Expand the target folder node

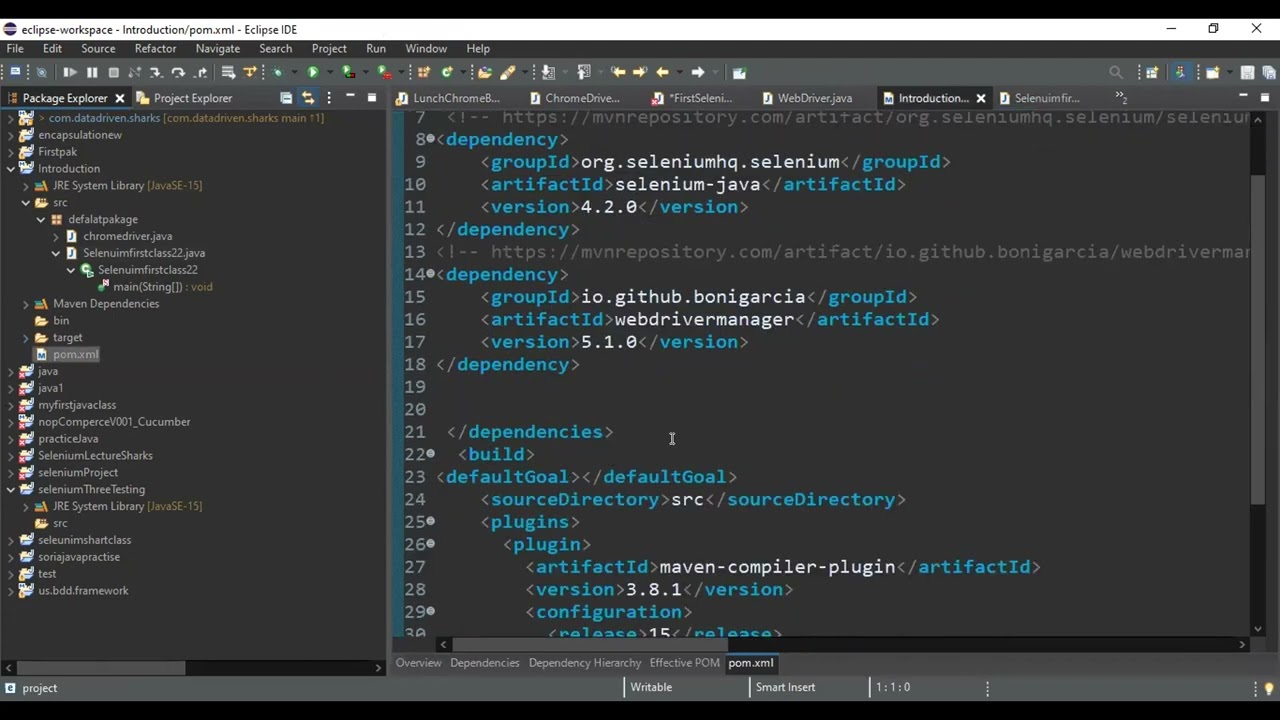(26, 337)
